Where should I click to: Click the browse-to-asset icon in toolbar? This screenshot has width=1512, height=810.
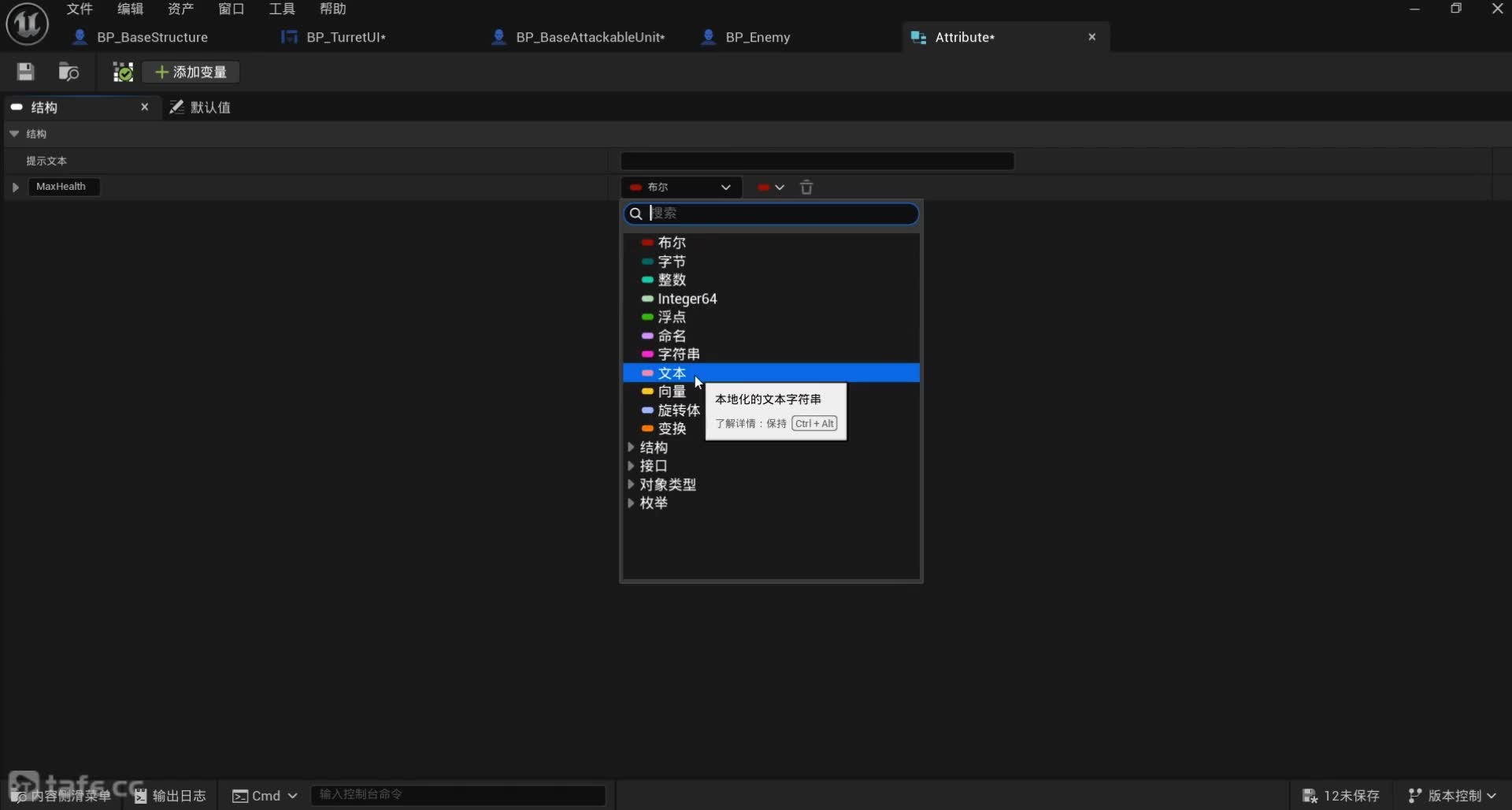[x=69, y=72]
